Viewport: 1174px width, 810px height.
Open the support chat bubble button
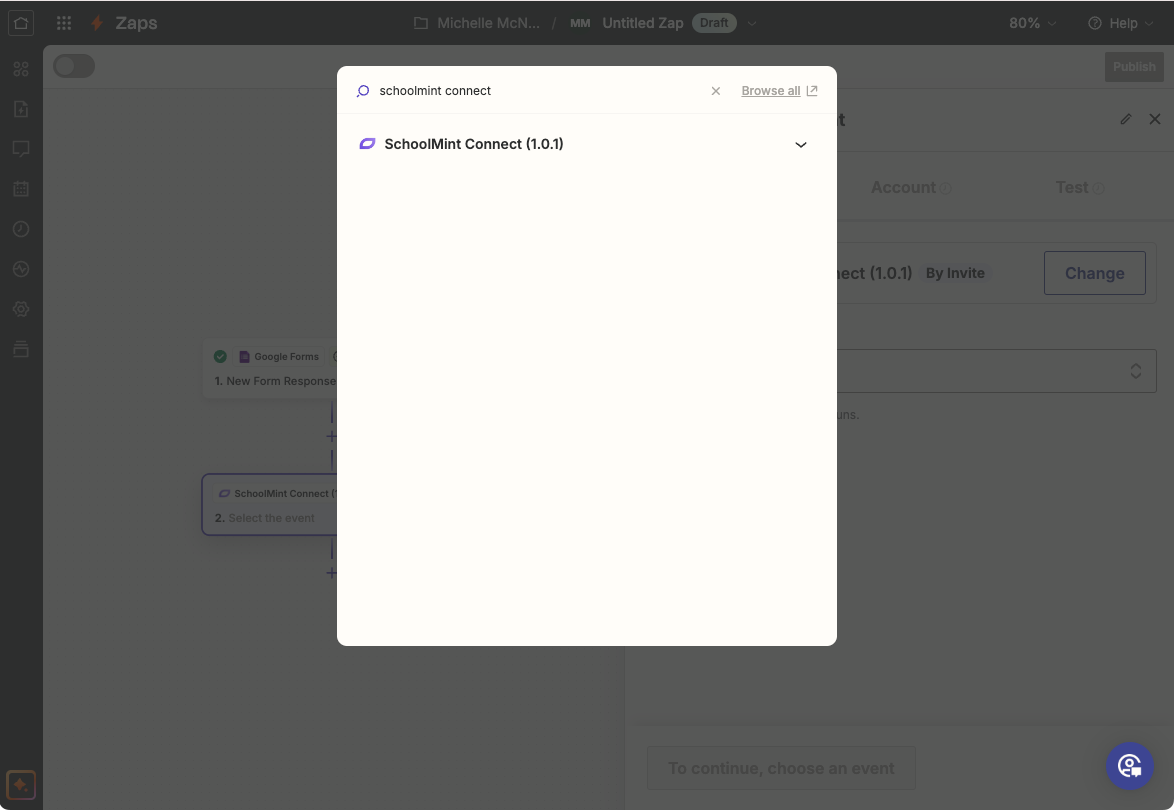pos(1129,765)
